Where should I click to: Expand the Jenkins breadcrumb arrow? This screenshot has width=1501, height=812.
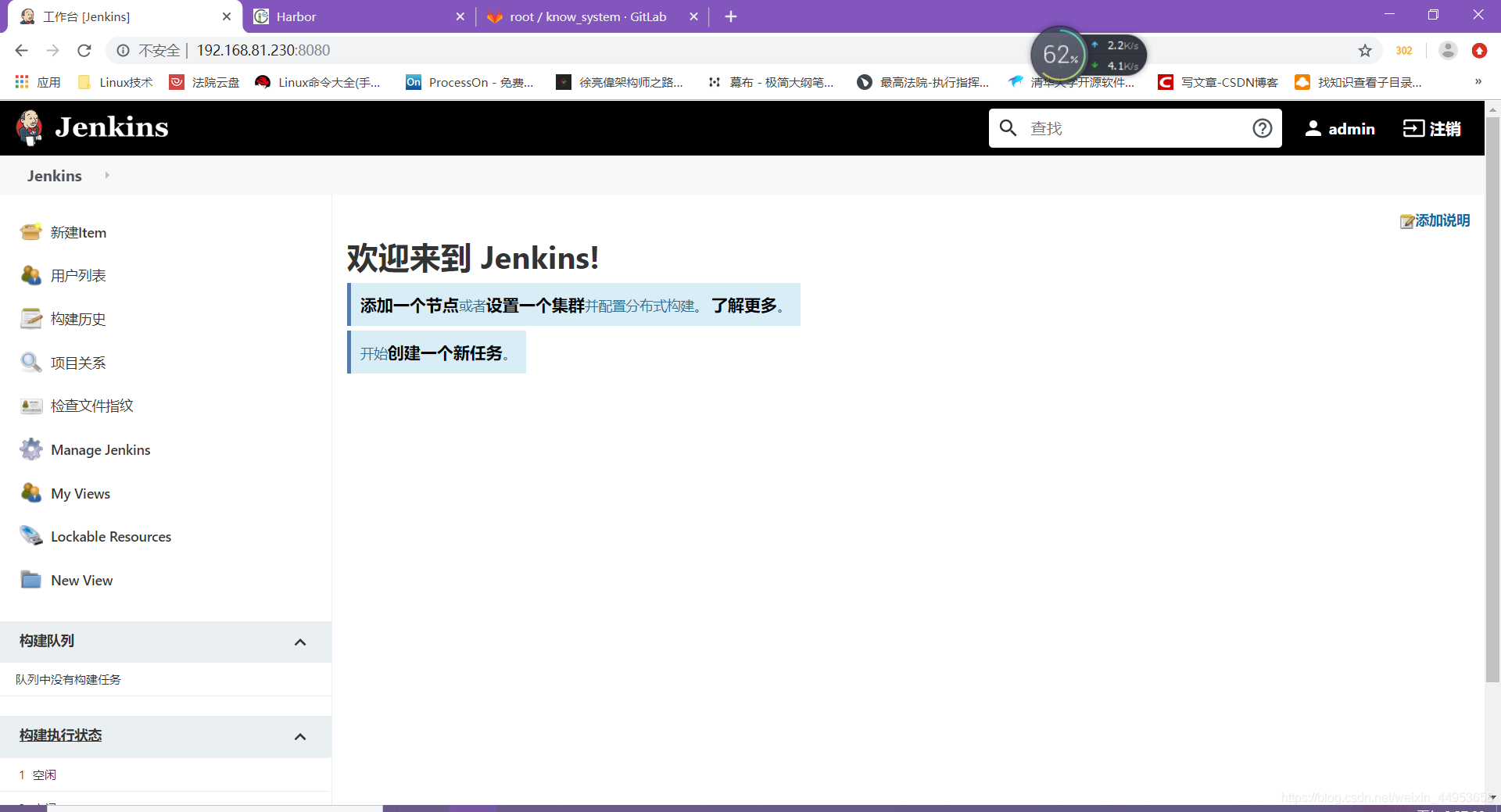pos(107,175)
